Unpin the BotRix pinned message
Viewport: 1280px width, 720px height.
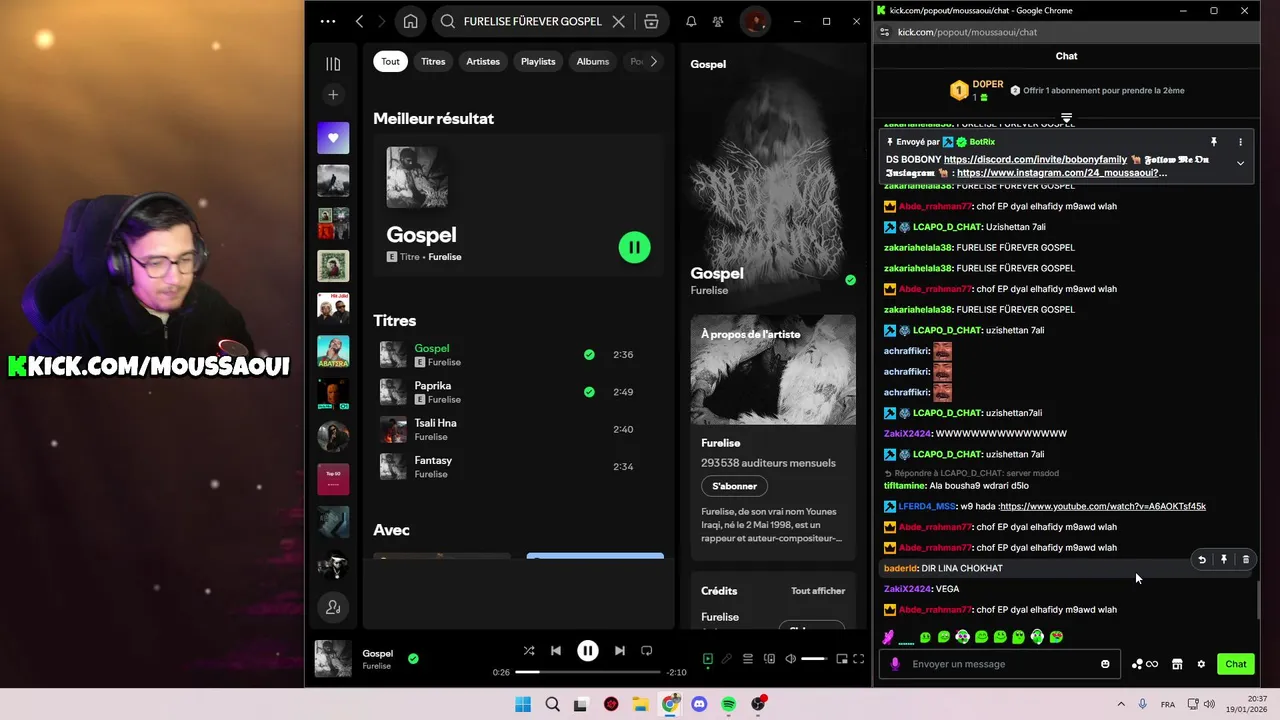[x=1214, y=142]
